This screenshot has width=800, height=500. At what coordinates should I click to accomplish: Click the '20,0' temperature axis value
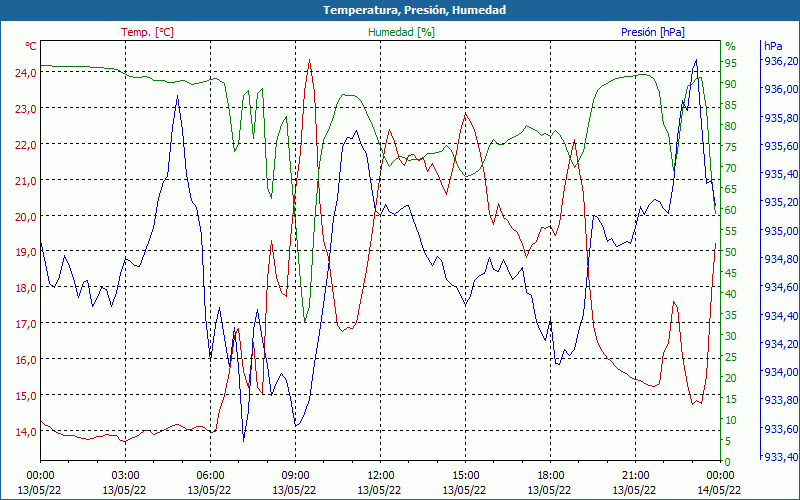[x=26, y=216]
